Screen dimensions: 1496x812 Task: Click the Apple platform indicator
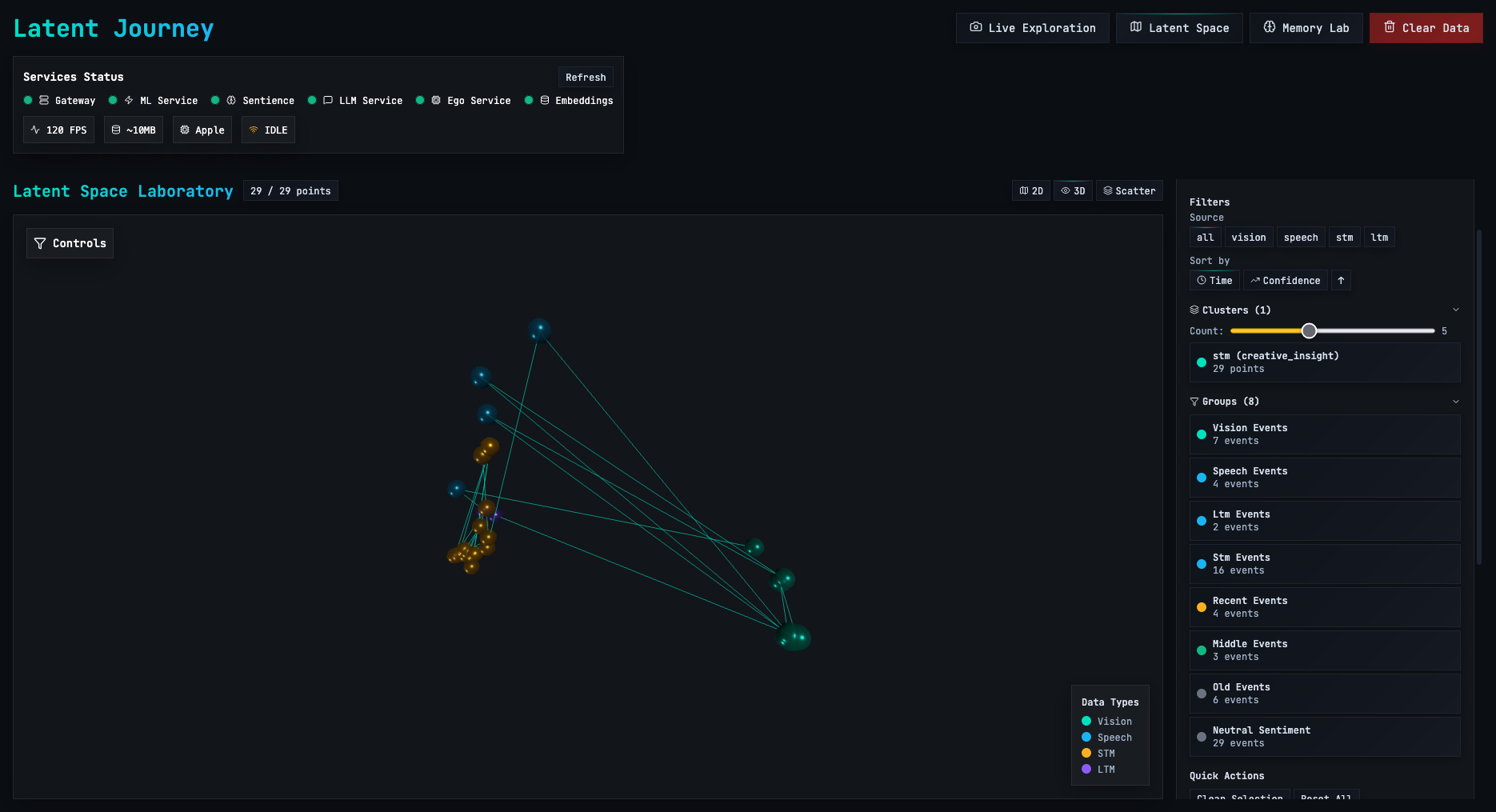coord(202,129)
